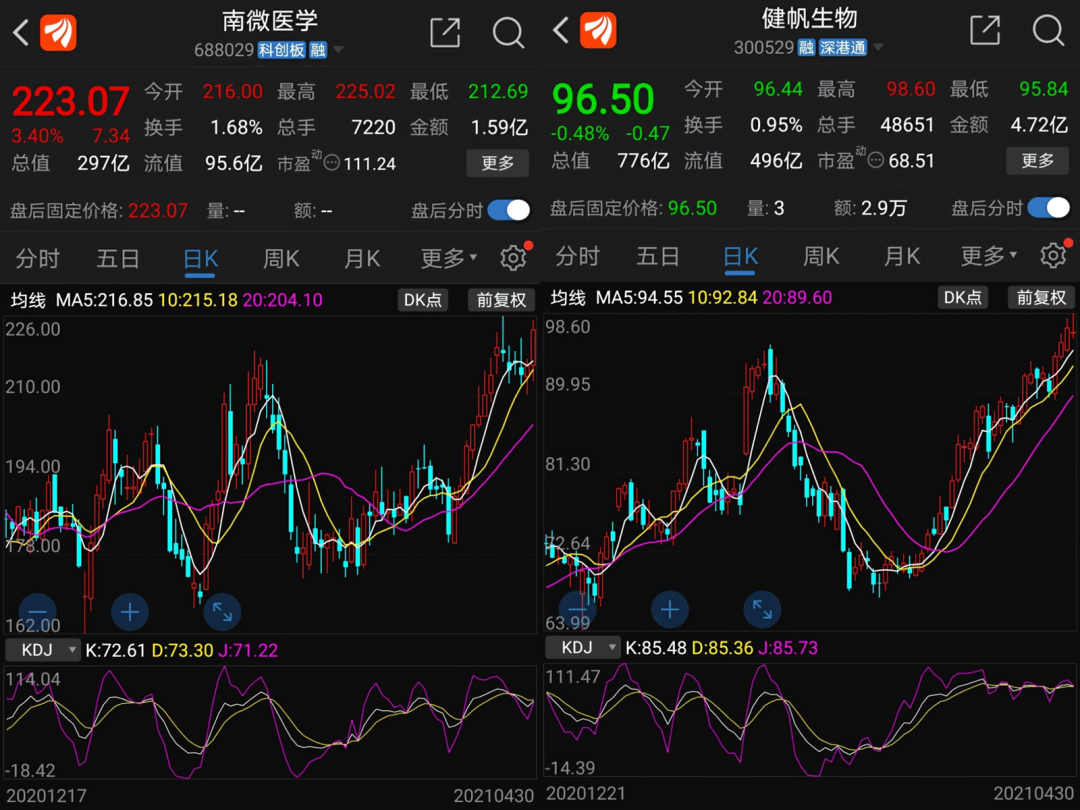Expand the 更多 dropdown in left tab row

coord(443,257)
